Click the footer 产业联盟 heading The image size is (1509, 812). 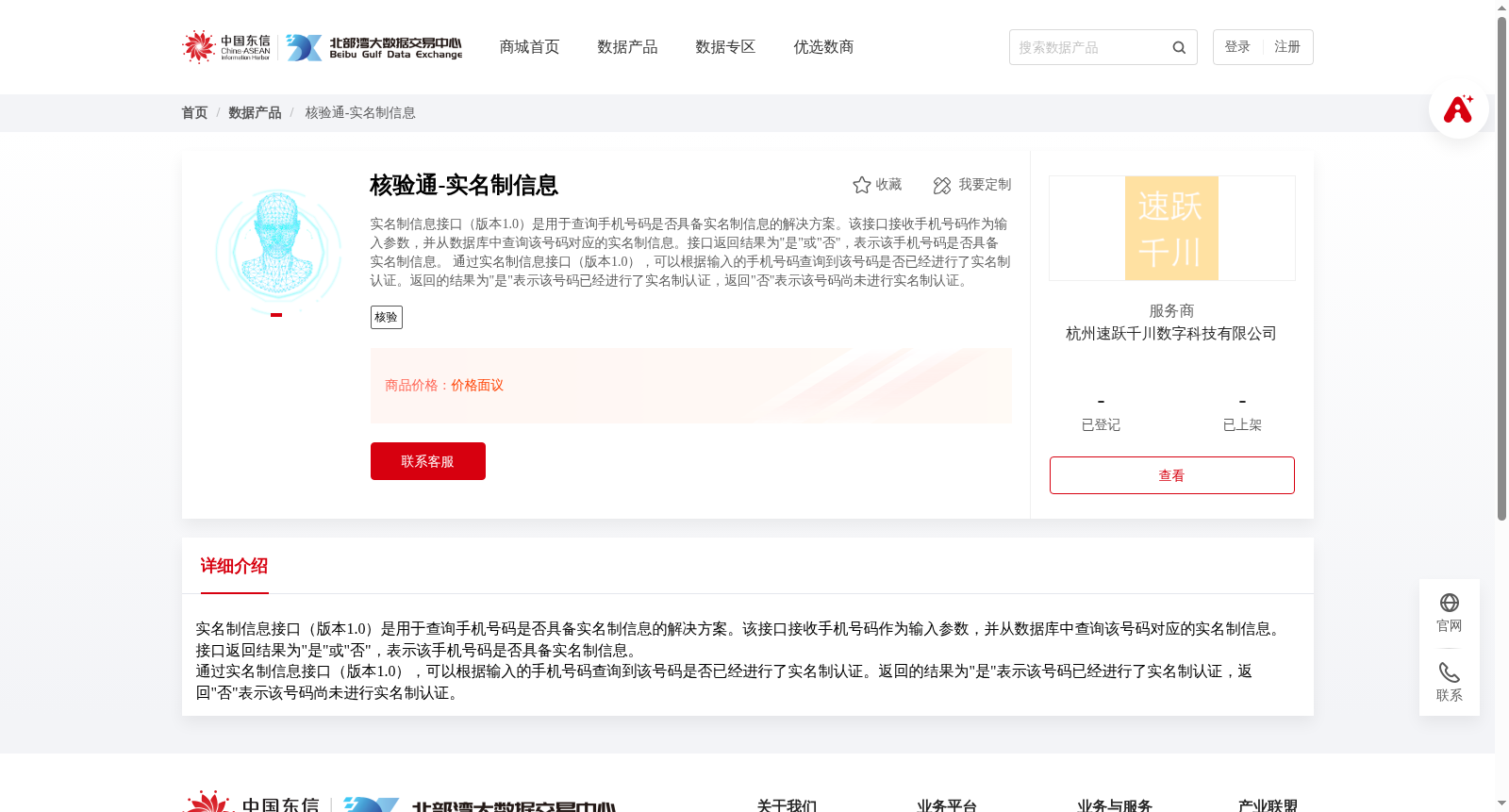(1268, 804)
